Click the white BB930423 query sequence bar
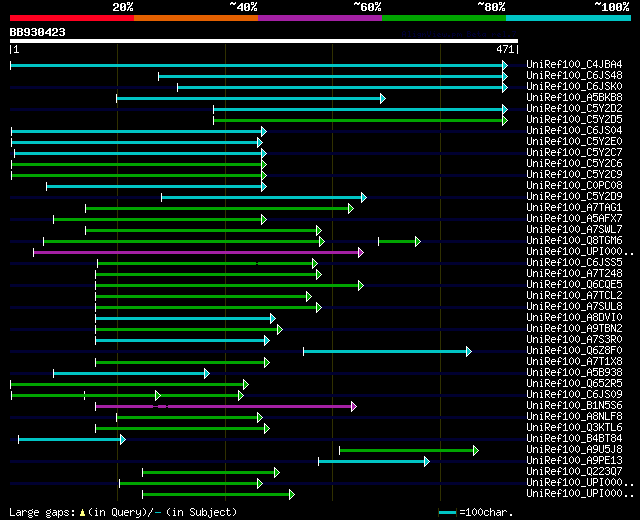Screen dimensions: 640x520 pos(264,41)
